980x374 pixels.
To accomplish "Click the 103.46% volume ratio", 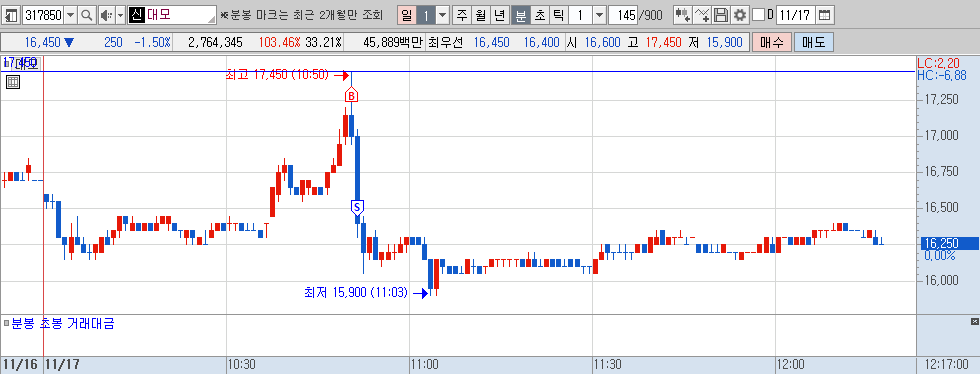I will (279, 43).
